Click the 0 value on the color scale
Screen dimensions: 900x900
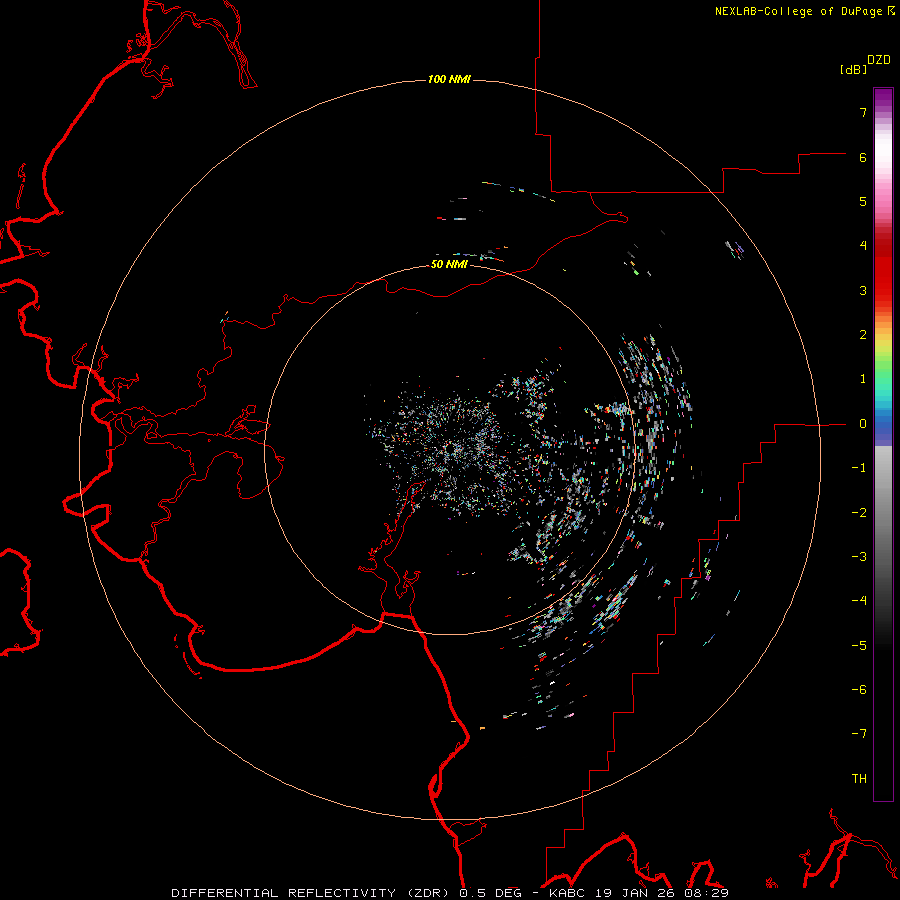point(863,424)
